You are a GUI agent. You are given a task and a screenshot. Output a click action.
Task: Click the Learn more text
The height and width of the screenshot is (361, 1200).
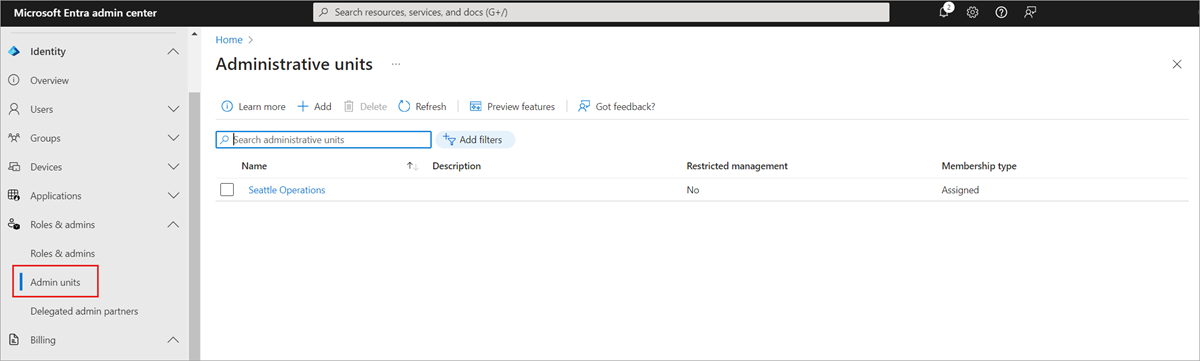click(x=262, y=106)
